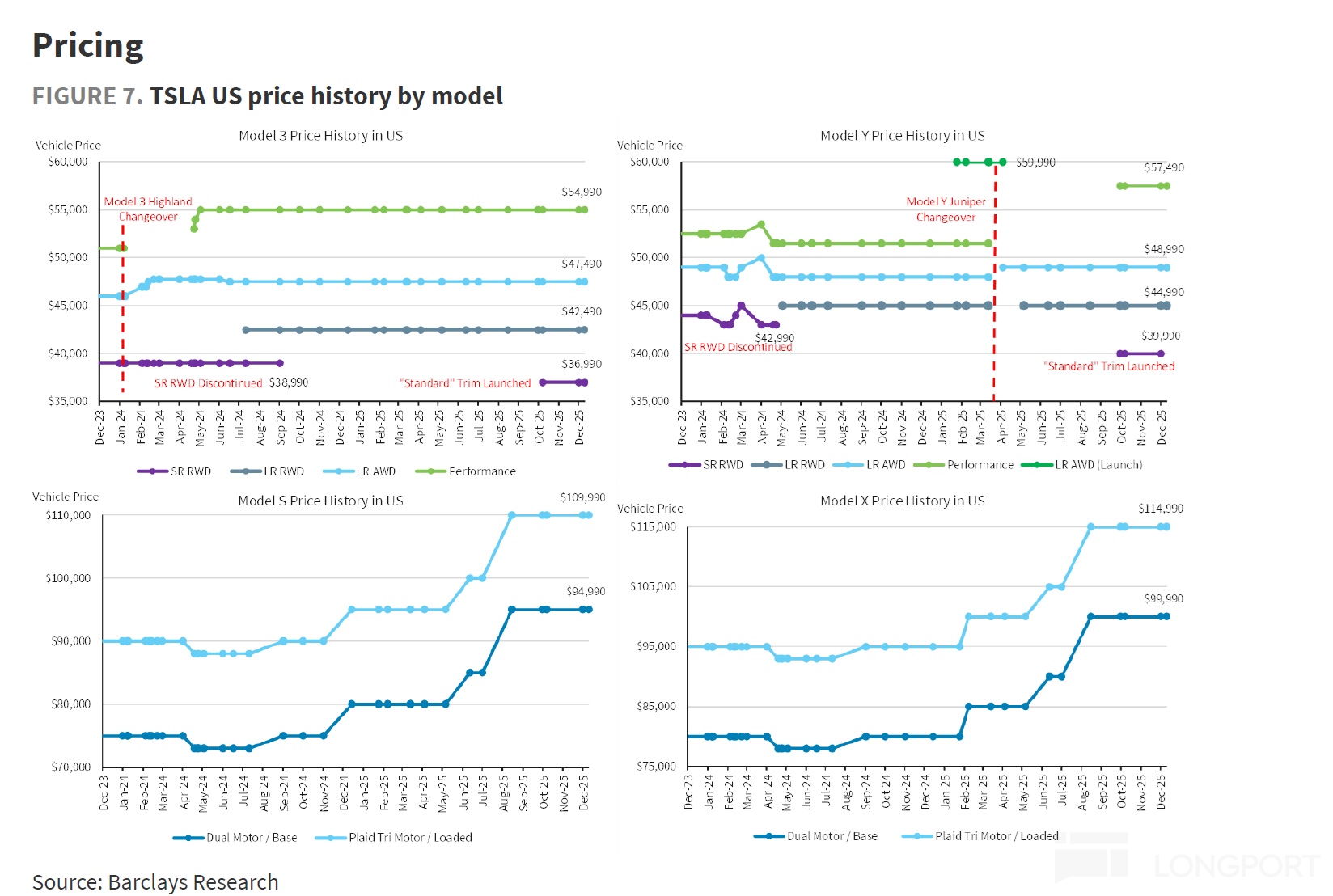Click "Model 3 Highland Changeover" annotation

coord(148,209)
